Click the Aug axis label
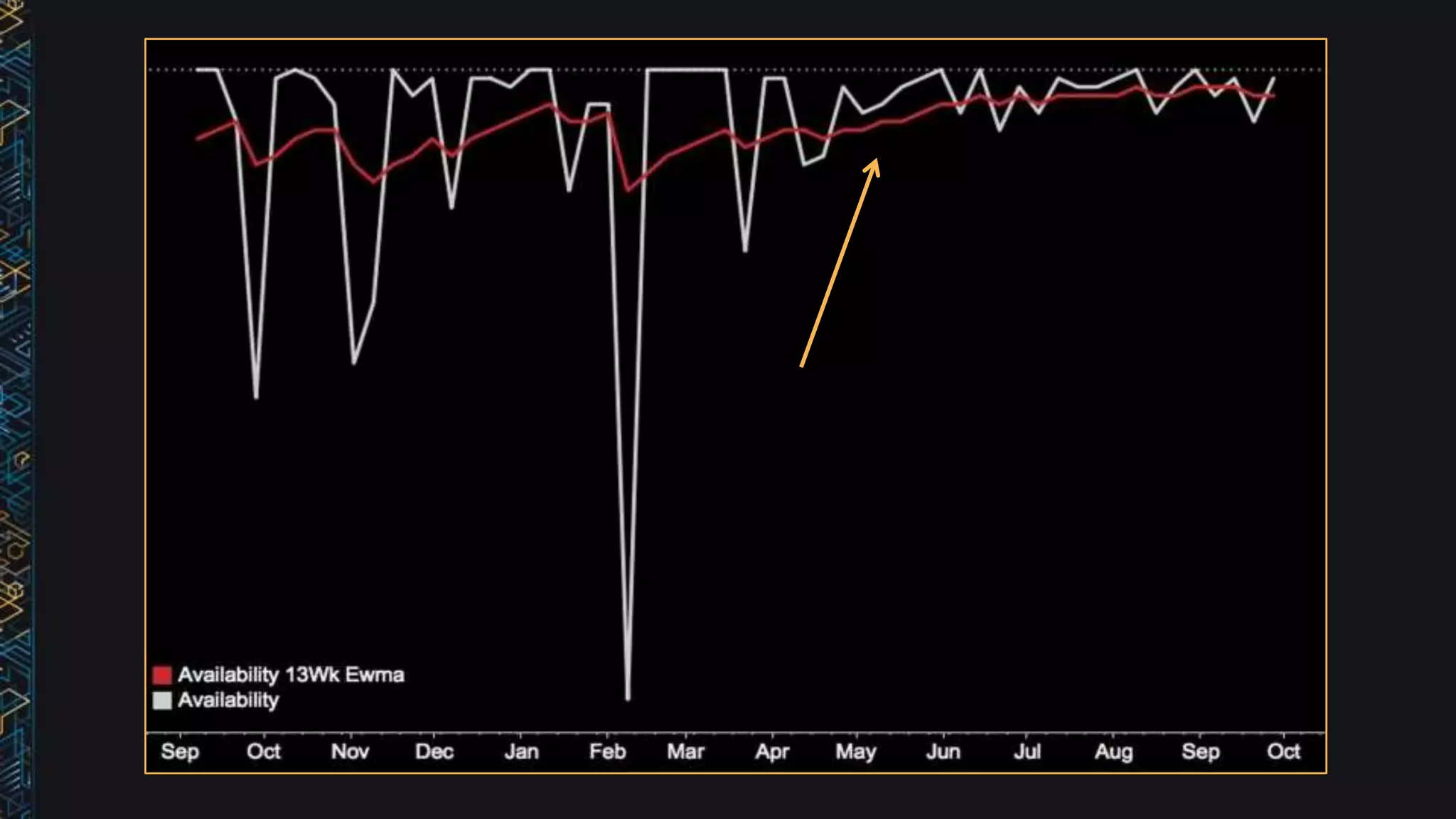 coord(1113,751)
